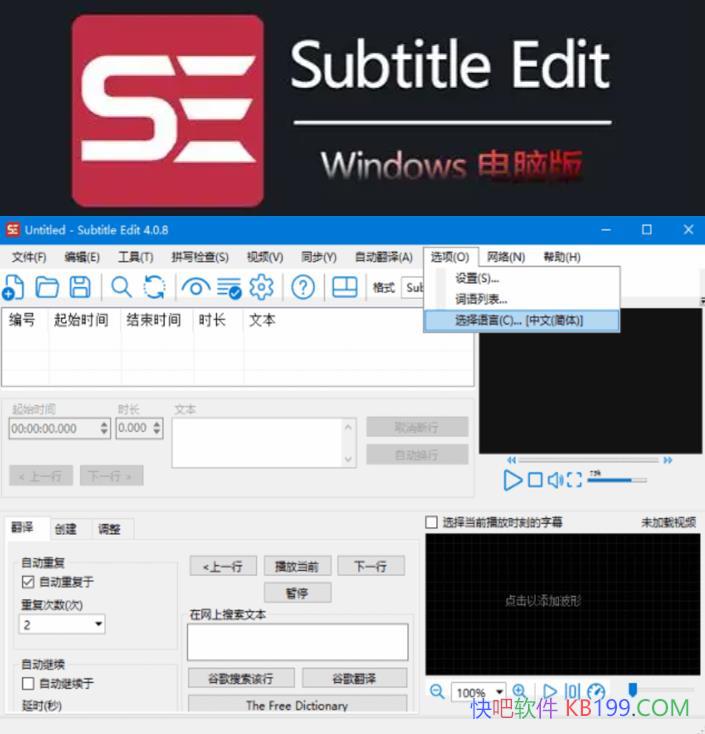Click the 谷歌翻译 button
Viewport: 705px width, 734px height.
354,678
